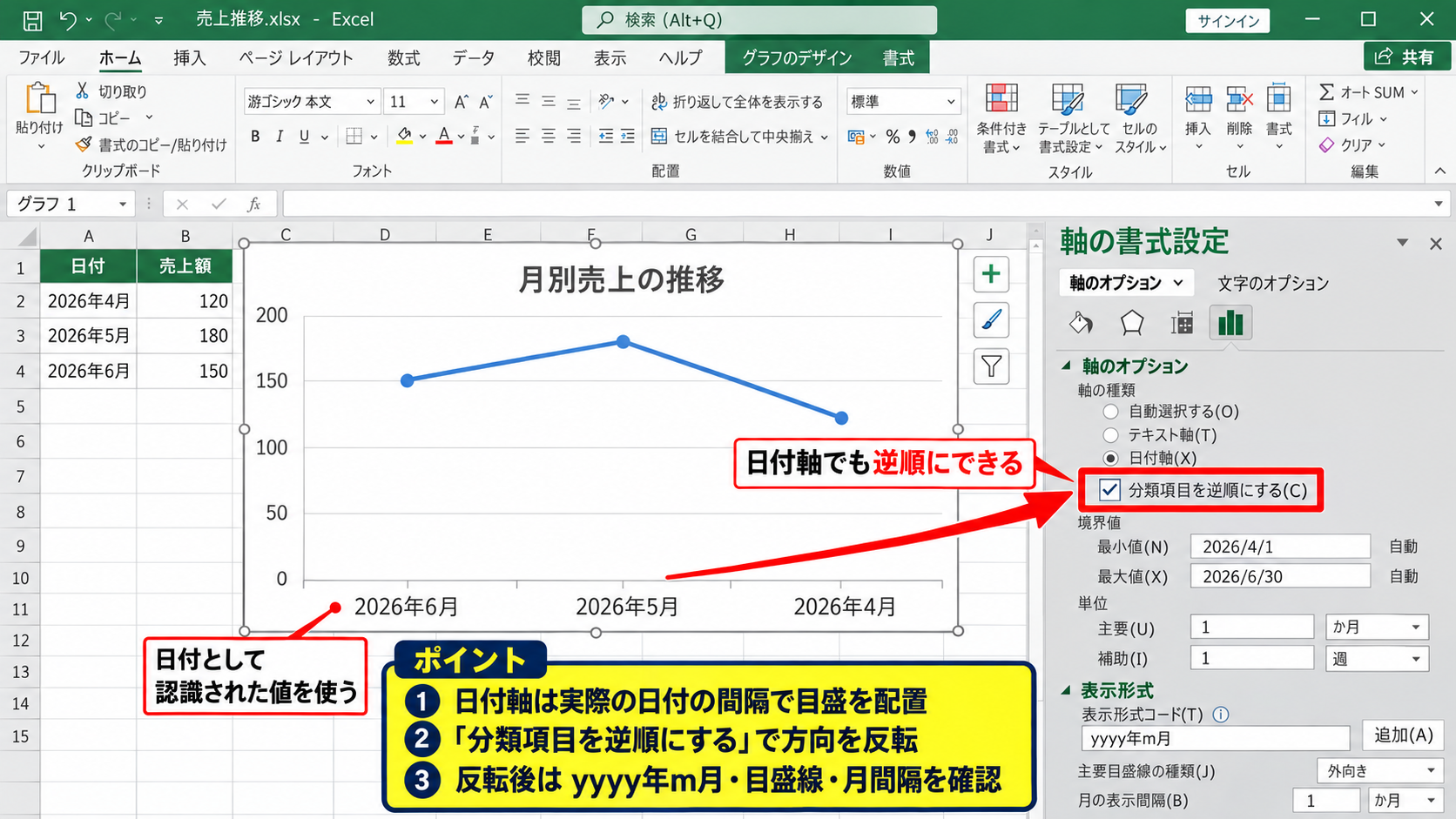Click the Cut scissors icon

click(82, 91)
